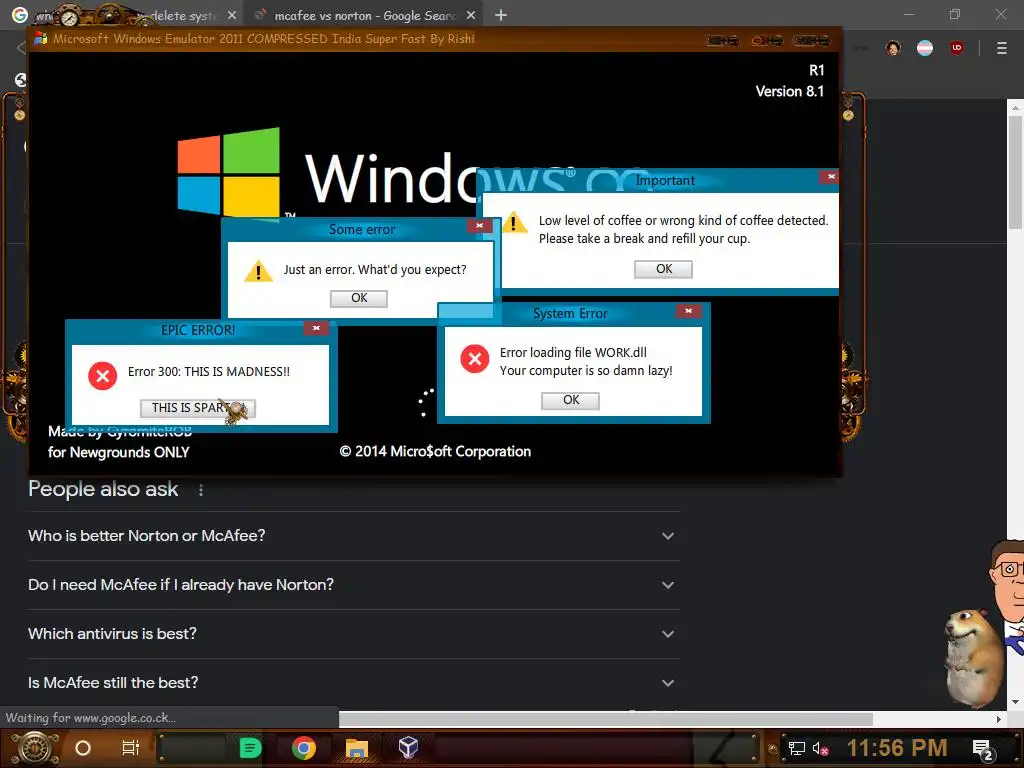Click the red X icon in EPIC ERROR
Viewport: 1024px width, 768px height.
(103, 376)
